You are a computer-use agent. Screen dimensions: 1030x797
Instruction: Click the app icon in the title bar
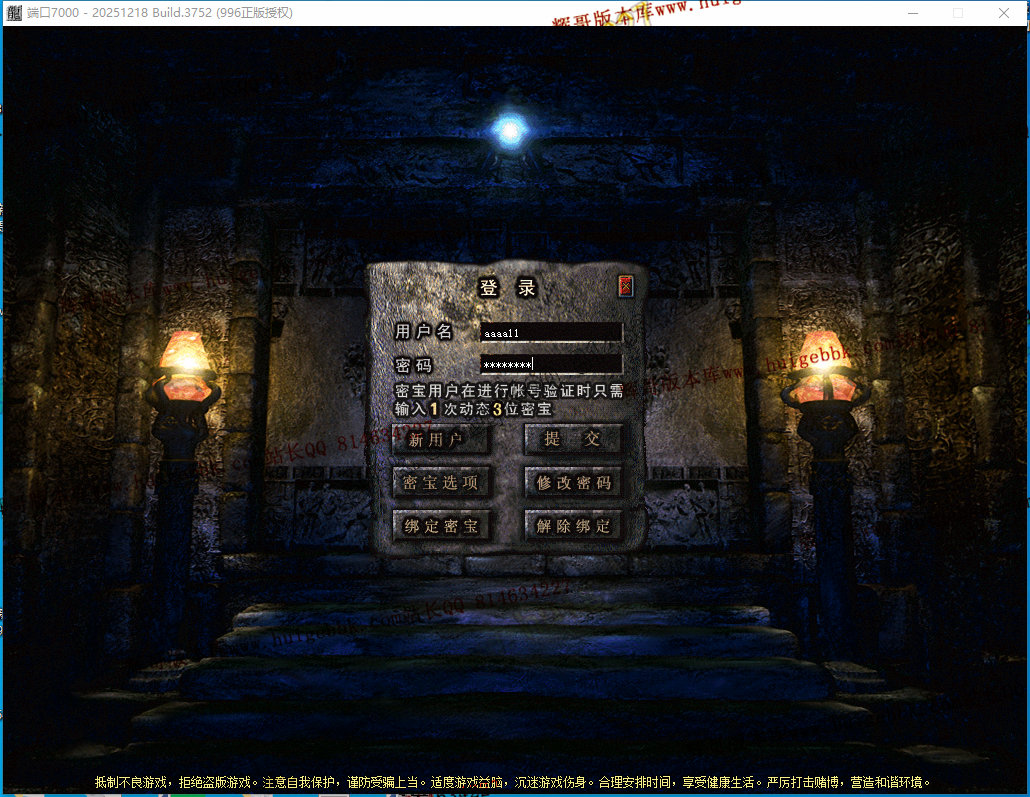click(13, 13)
